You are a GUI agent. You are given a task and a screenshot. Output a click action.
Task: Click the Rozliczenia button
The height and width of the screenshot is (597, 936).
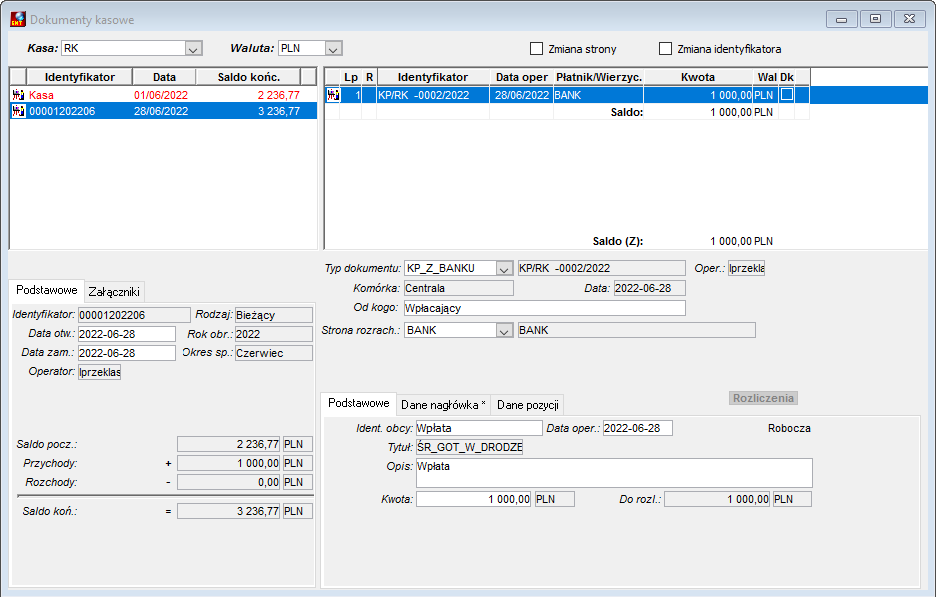pos(763,398)
